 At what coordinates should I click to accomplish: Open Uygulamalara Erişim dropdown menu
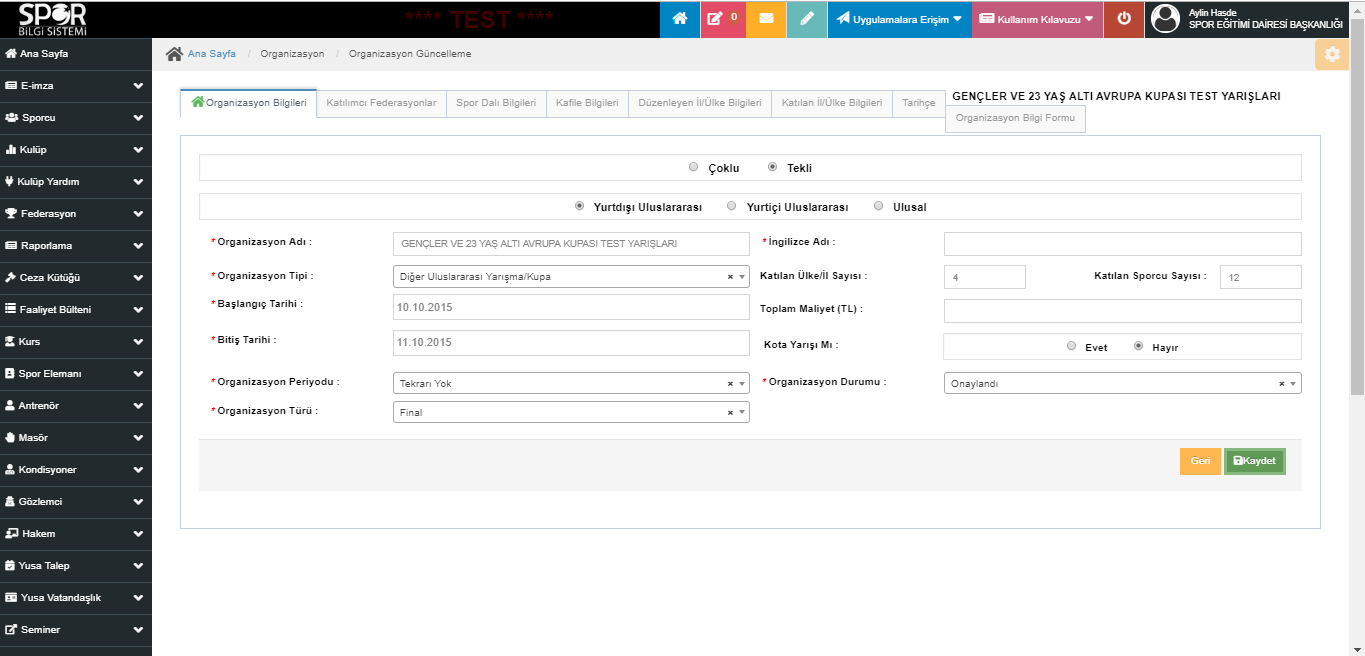[x=899, y=19]
